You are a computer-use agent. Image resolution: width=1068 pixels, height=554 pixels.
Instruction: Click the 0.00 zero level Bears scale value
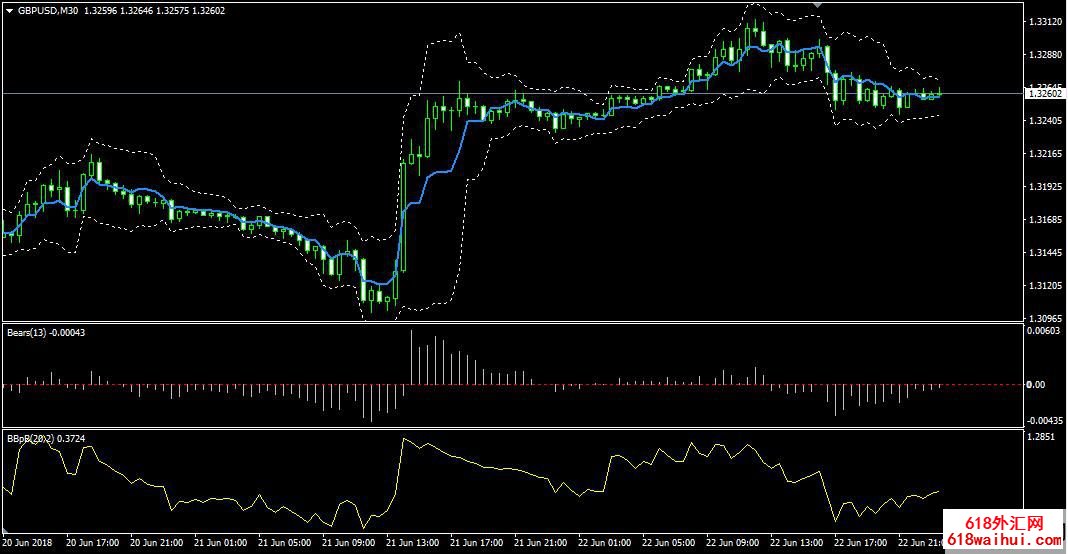[x=1035, y=385]
